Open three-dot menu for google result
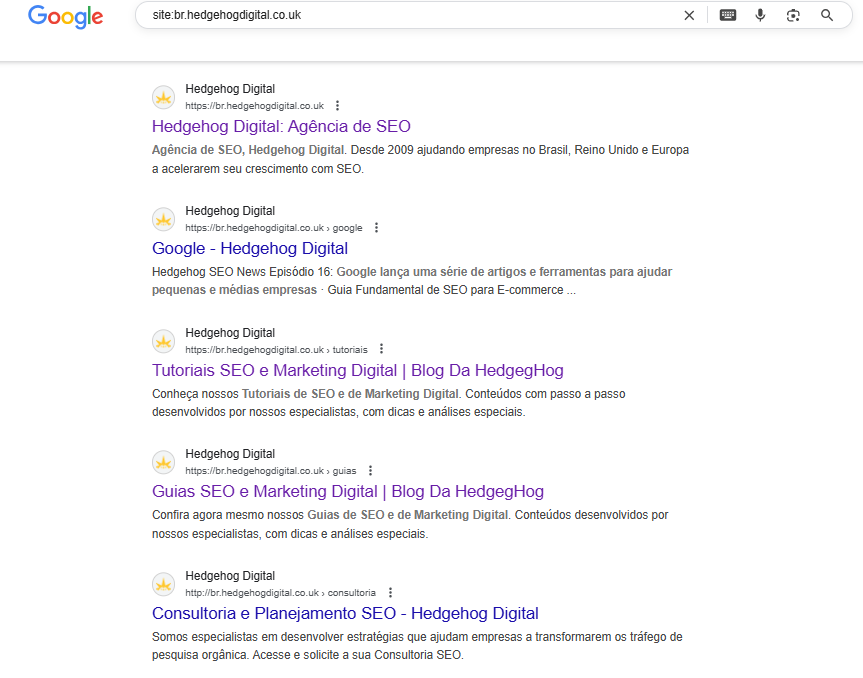The image size is (863, 678). pyautogui.click(x=376, y=228)
